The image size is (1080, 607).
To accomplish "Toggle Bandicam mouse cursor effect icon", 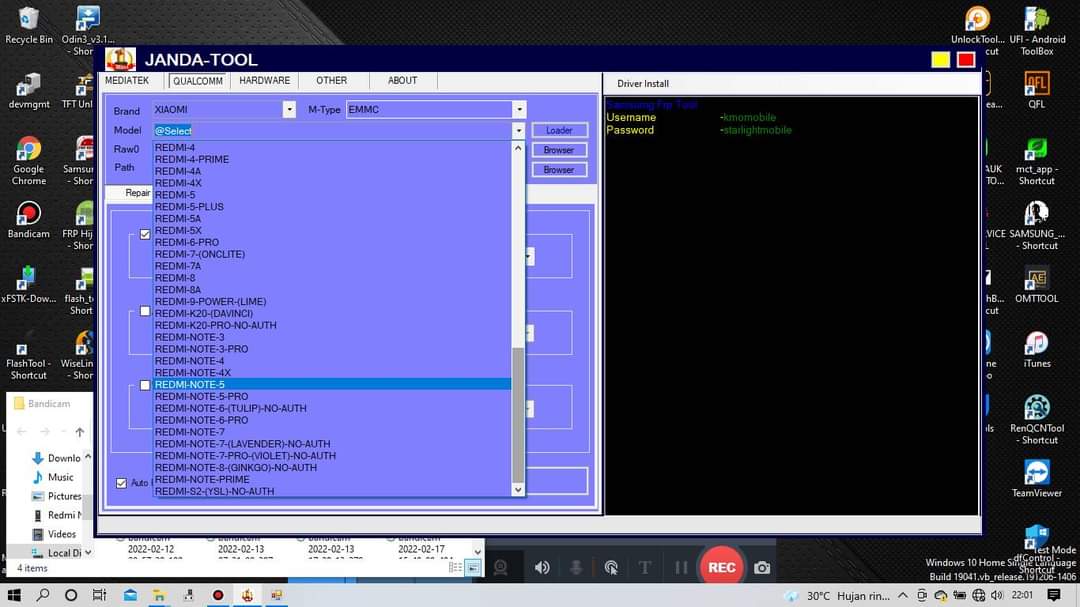I will 611,568.
